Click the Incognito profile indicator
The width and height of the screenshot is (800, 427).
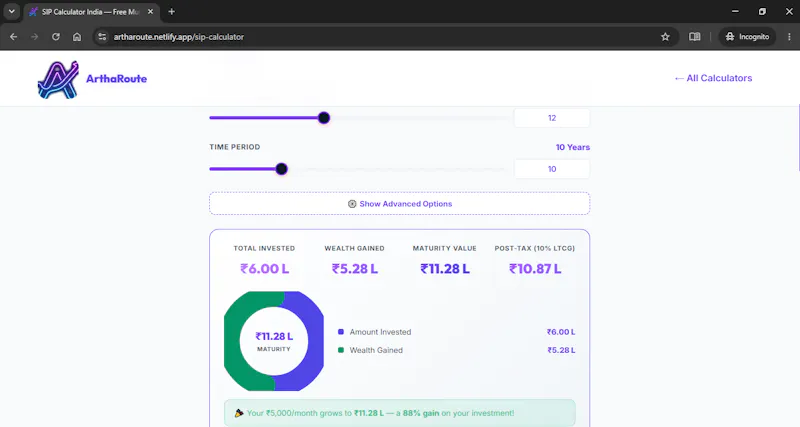(747, 37)
